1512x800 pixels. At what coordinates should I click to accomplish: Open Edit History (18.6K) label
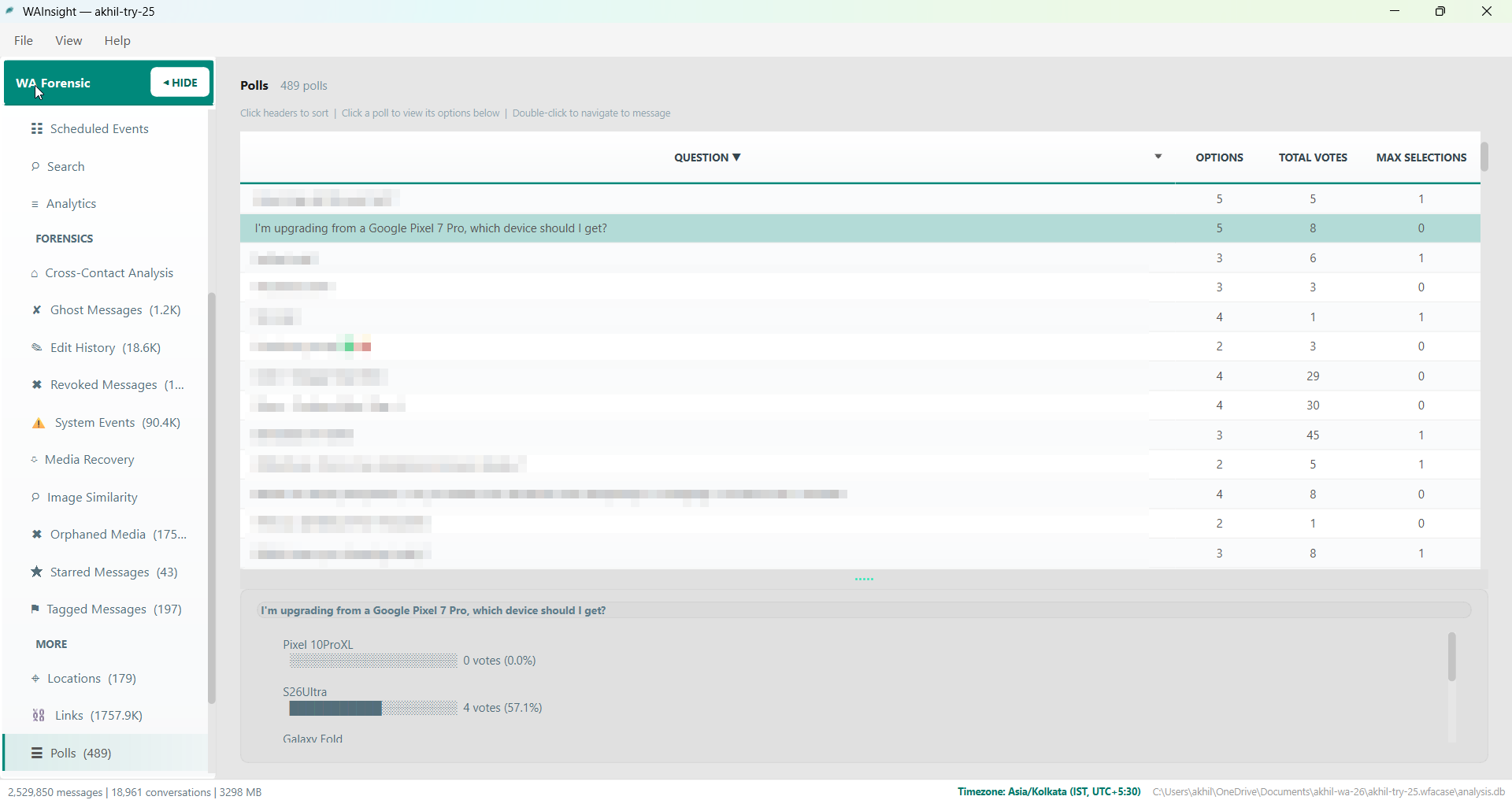pyautogui.click(x=106, y=348)
